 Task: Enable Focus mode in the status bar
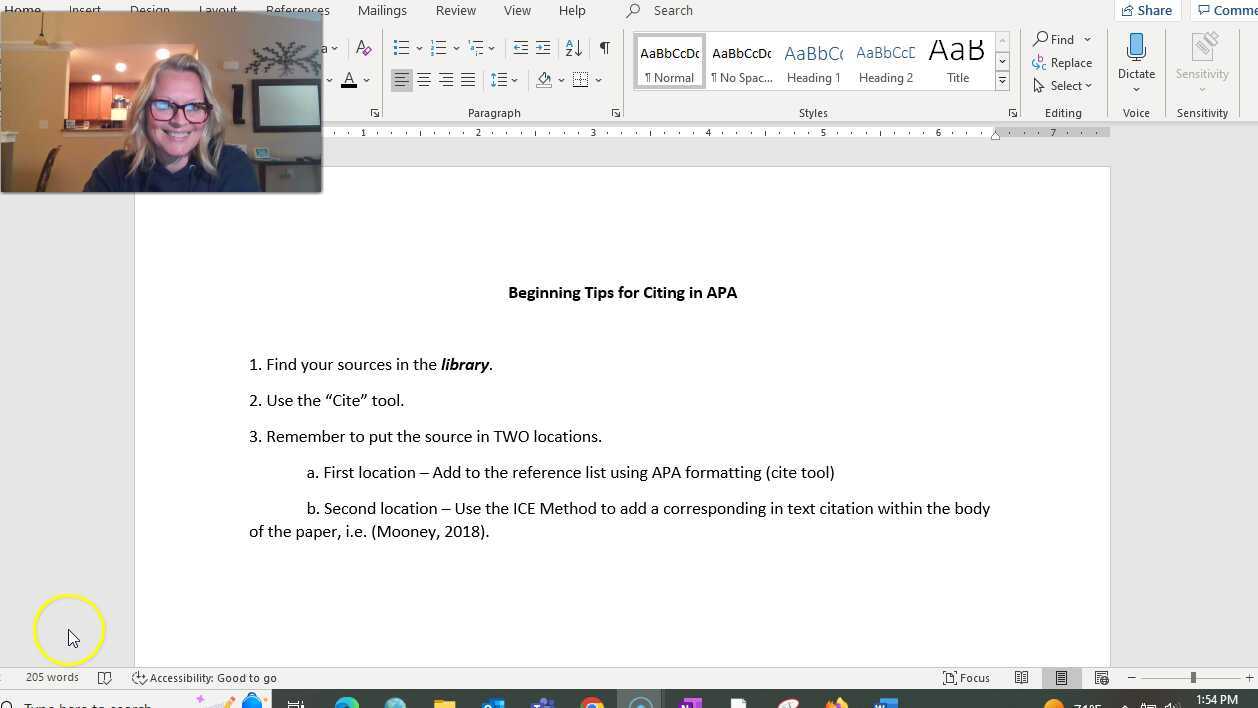pyautogui.click(x=967, y=677)
